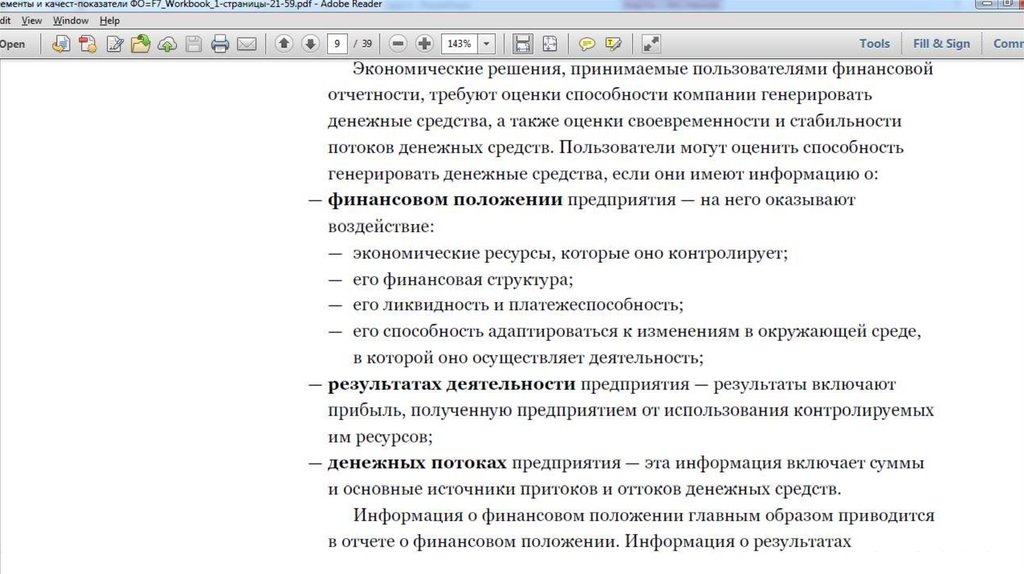This screenshot has height=574, width=1024.
Task: Click the word 'воздействие:' in the document
Action: click(x=381, y=227)
